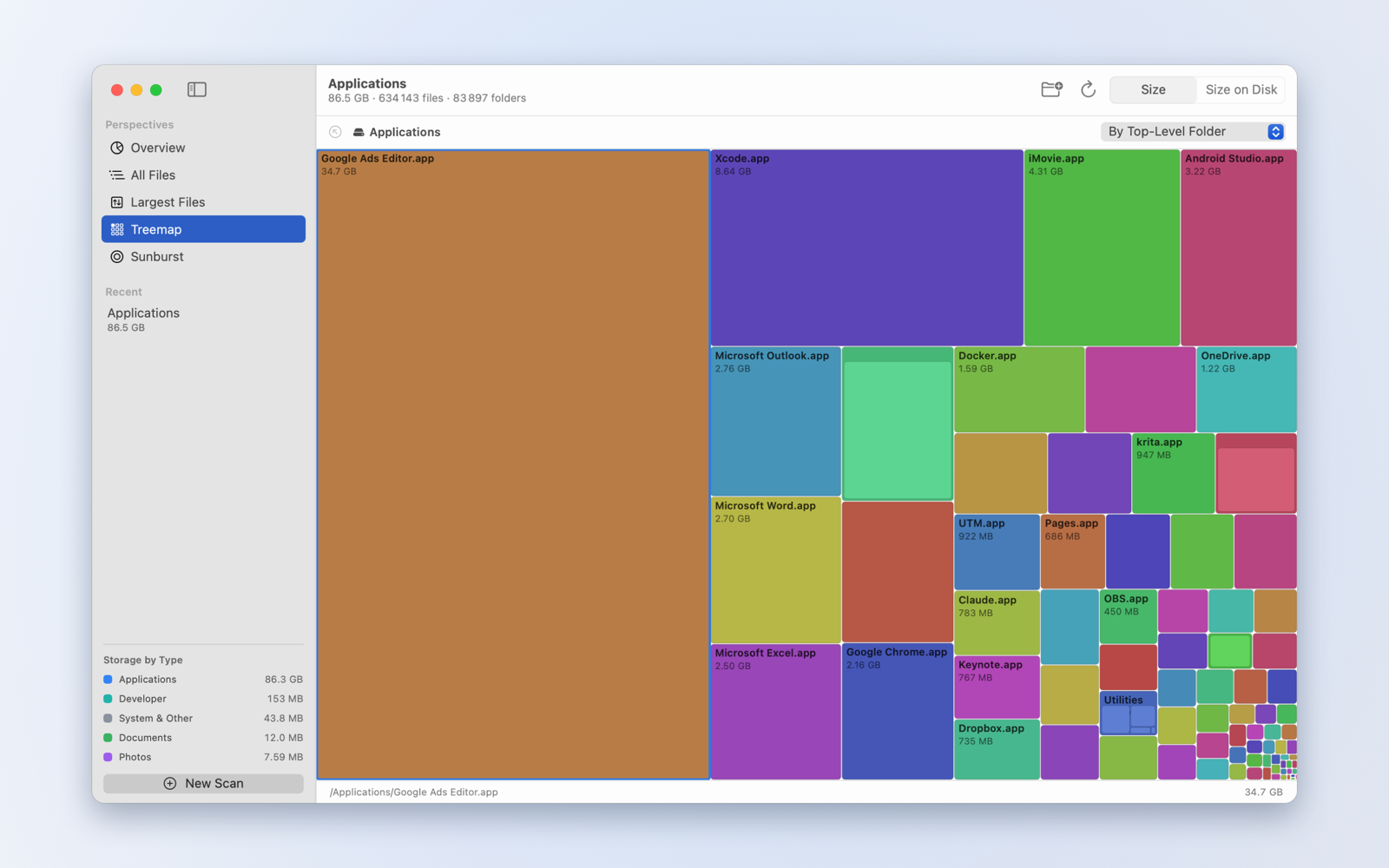Viewport: 1389px width, 868px height.
Task: Open the By Top-Level Folder dropdown
Action: pyautogui.click(x=1192, y=132)
